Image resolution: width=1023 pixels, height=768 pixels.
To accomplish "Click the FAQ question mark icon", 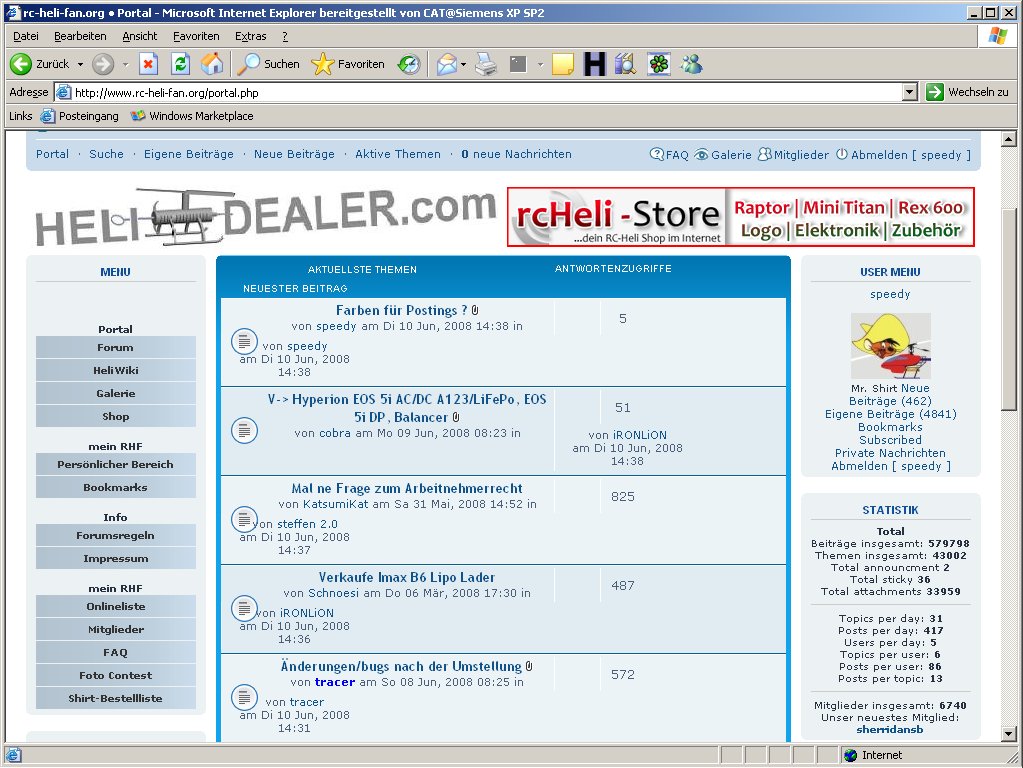I will coord(657,155).
